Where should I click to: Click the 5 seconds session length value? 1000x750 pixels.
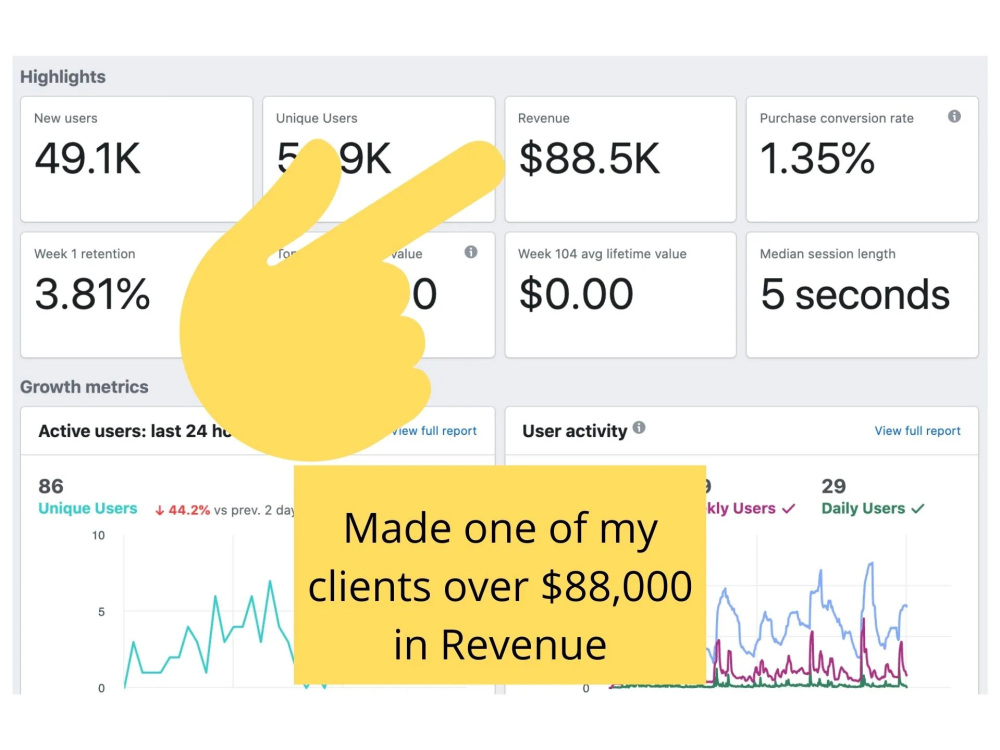pos(855,295)
